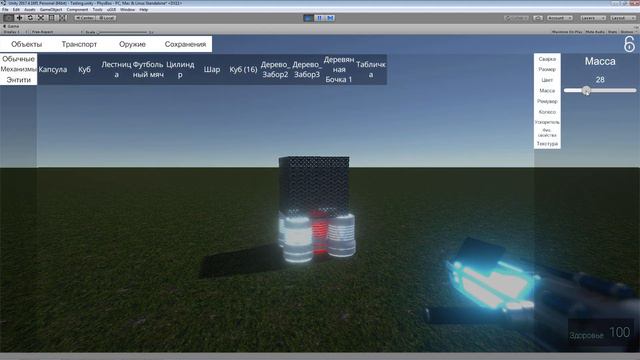Spawn the Дерево_Забор2 object
Screen dimensions: 640x360
click(x=275, y=69)
